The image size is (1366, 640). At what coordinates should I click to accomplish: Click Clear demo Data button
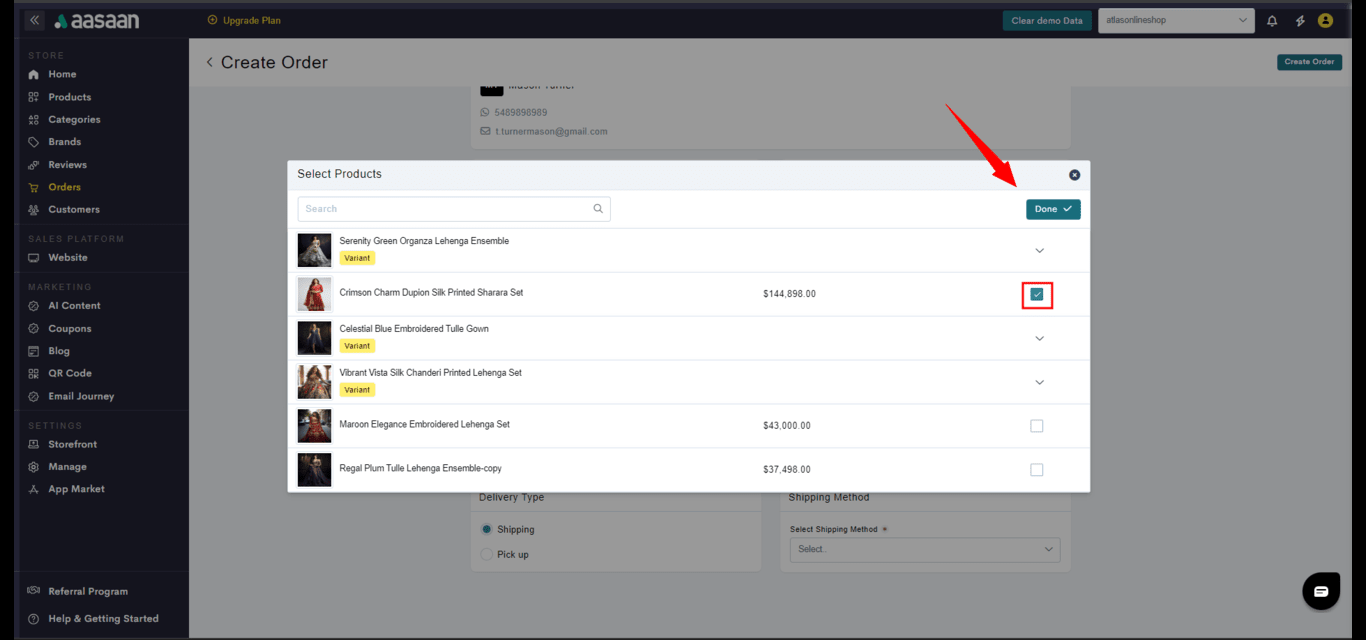point(1046,21)
